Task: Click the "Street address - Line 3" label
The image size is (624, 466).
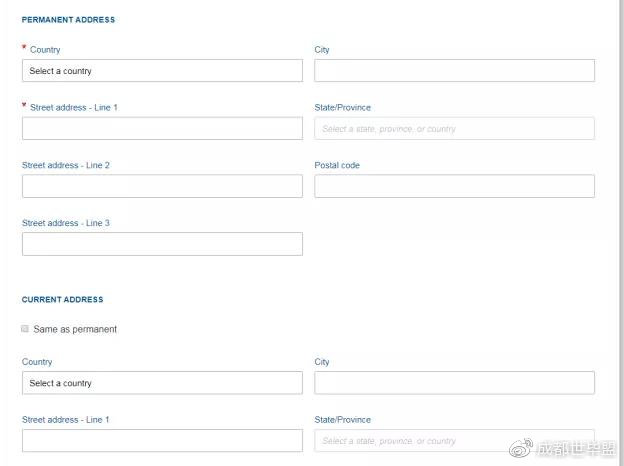Action: [x=66, y=223]
